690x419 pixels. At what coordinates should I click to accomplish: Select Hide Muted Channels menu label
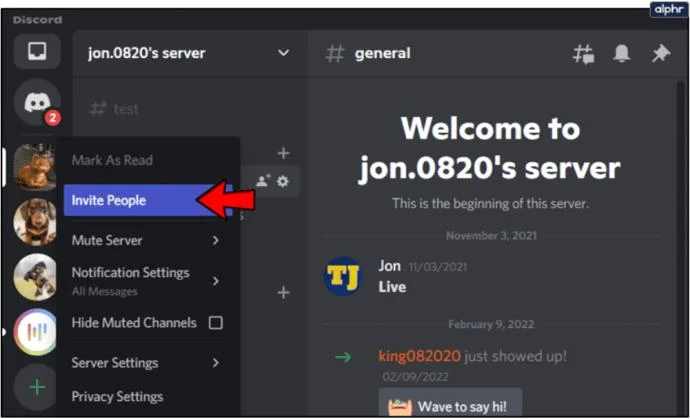pos(134,323)
